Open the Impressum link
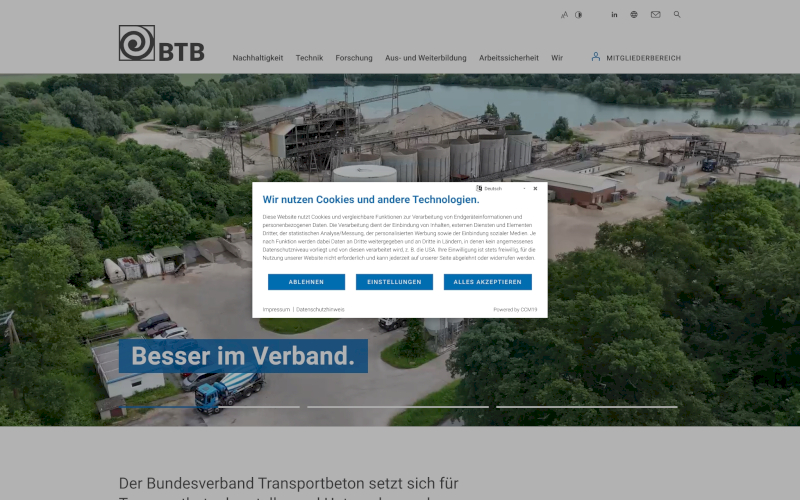Image resolution: width=800 pixels, height=500 pixels. [276, 310]
